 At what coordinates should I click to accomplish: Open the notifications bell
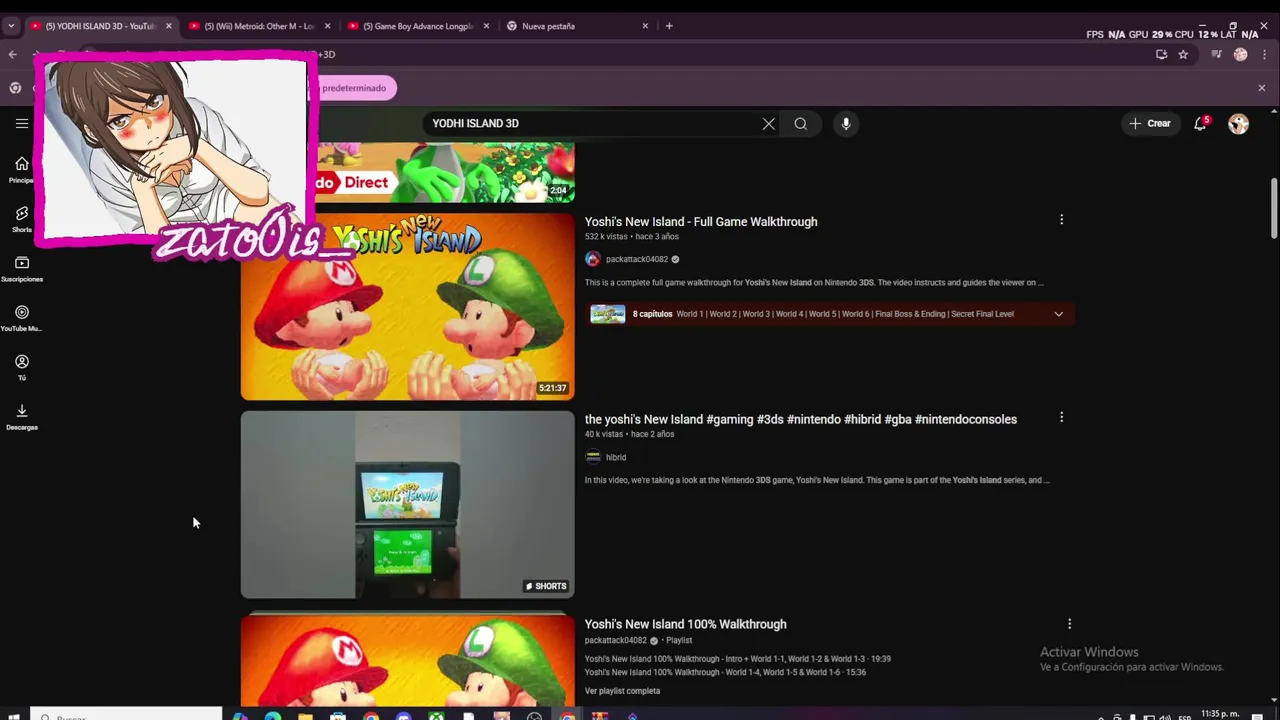point(1200,124)
